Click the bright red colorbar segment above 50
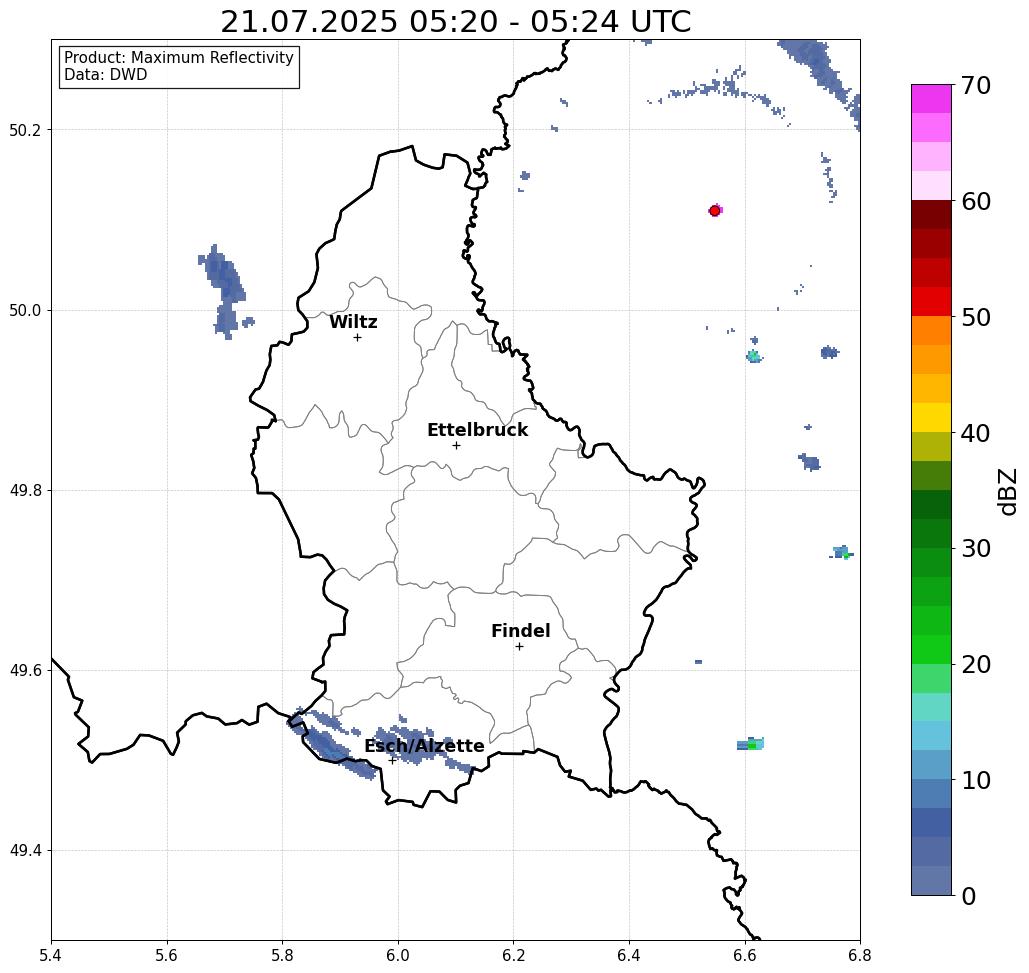Image resolution: width=1029 pixels, height=973 pixels. point(931,302)
